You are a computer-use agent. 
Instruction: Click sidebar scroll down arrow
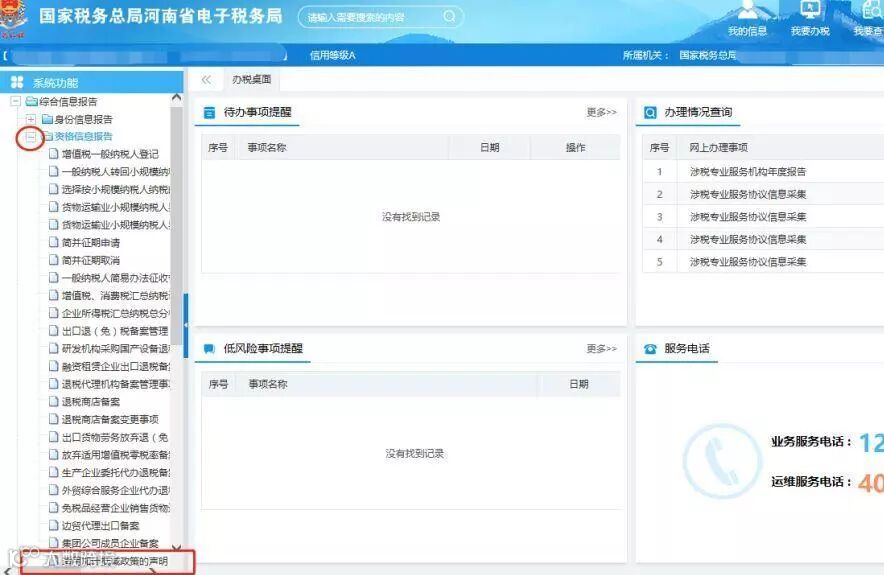point(176,547)
